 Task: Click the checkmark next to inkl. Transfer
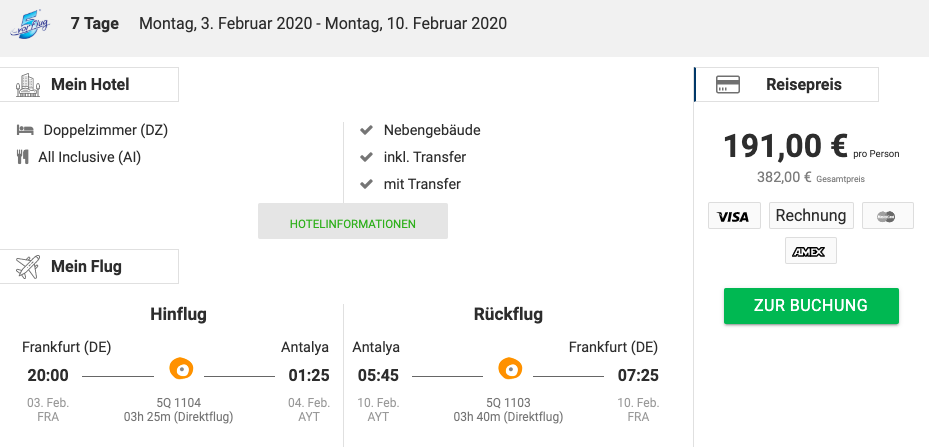[367, 157]
